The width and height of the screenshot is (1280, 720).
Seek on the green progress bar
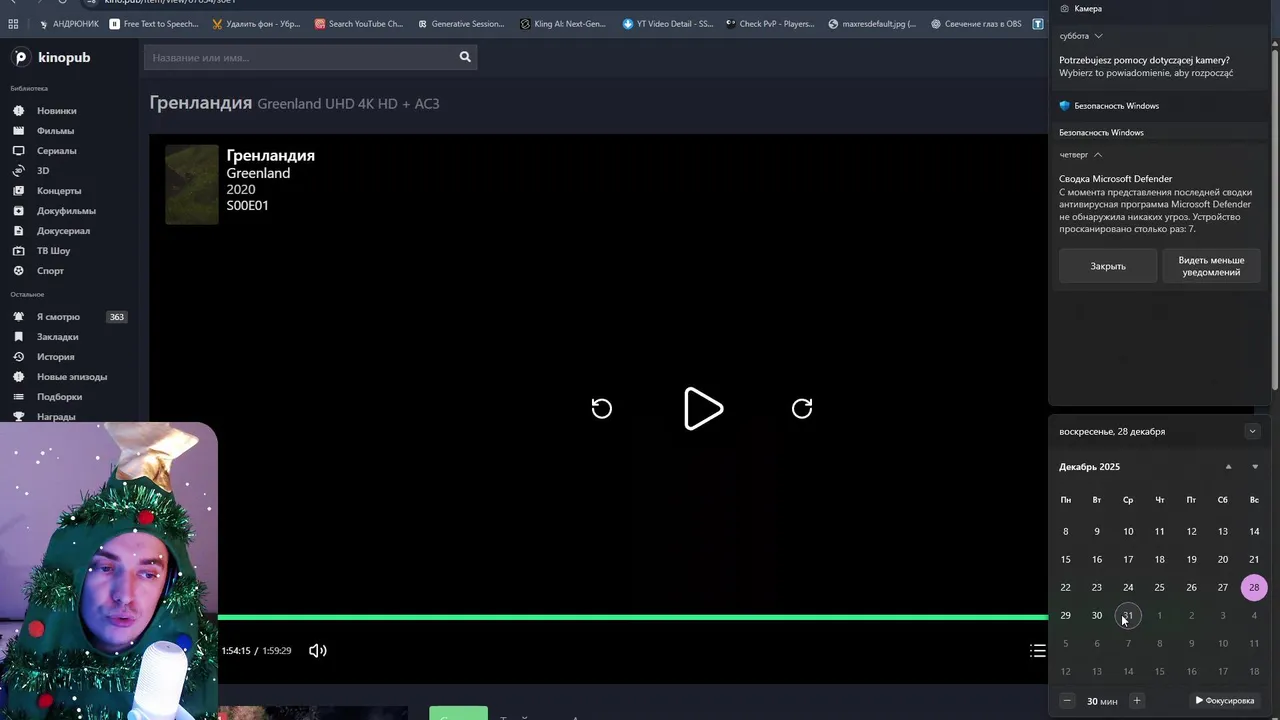coord(632,618)
